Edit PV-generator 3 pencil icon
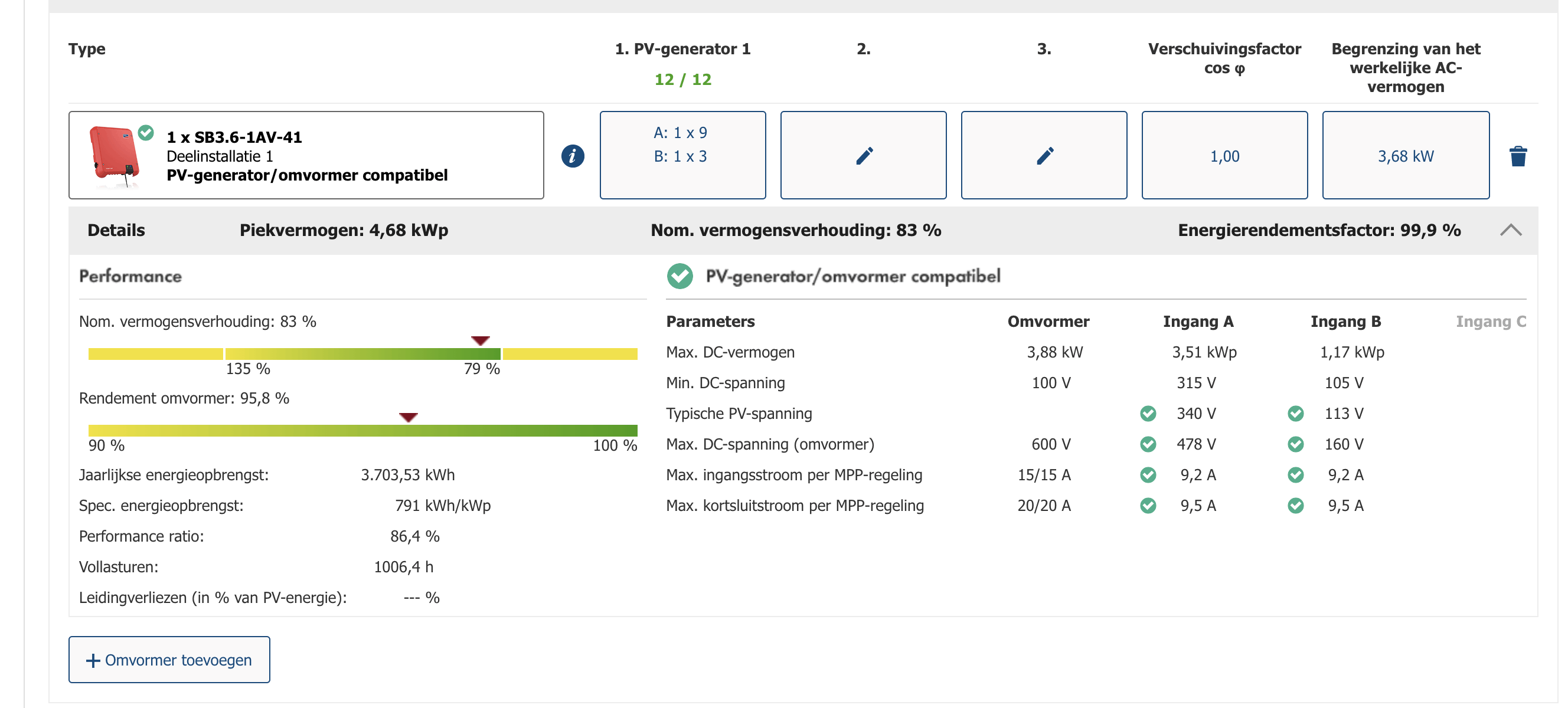Image resolution: width=1568 pixels, height=708 pixels. pos(1044,156)
